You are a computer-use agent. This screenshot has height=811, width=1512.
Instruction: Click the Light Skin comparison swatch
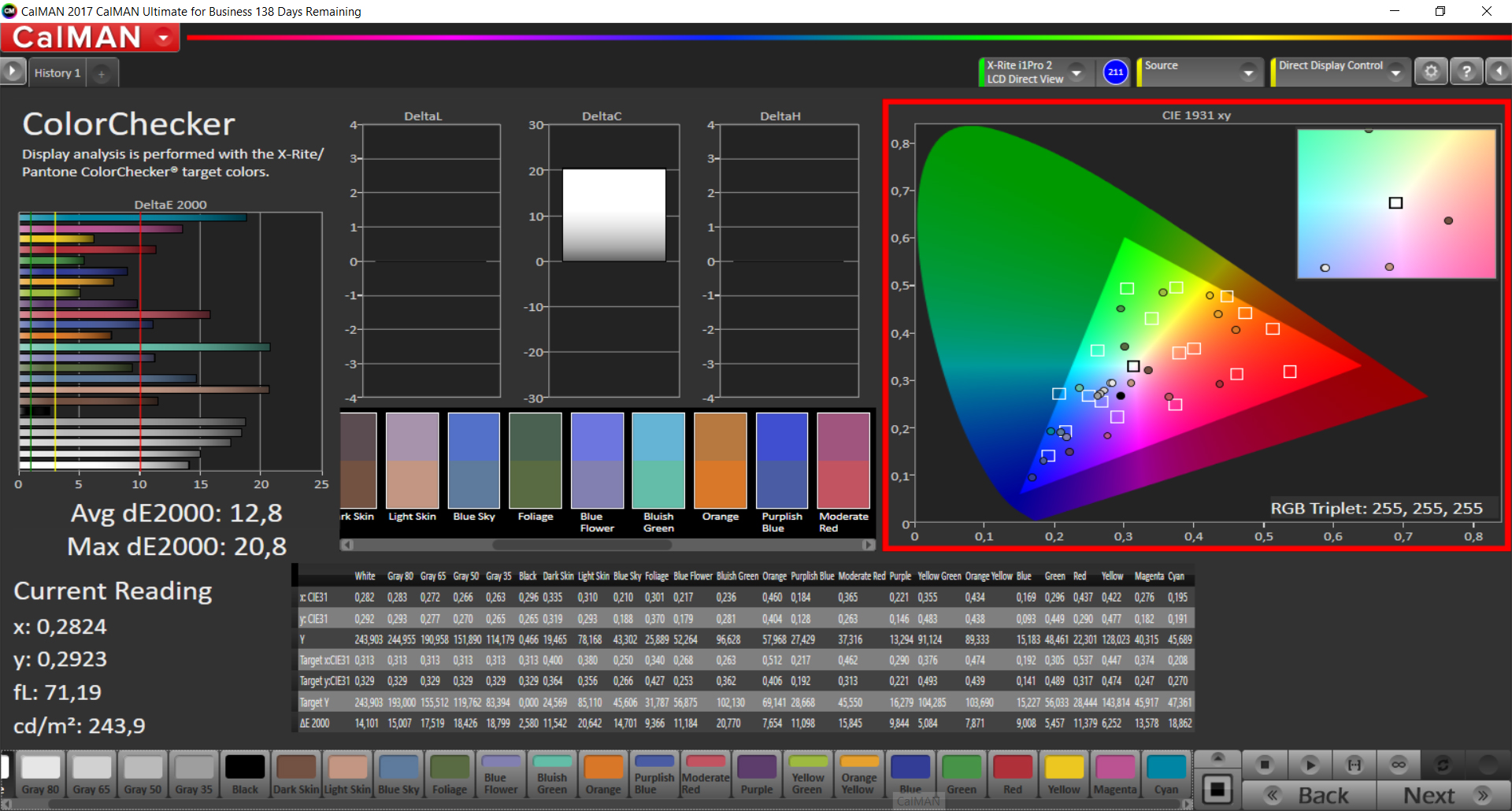click(x=412, y=461)
